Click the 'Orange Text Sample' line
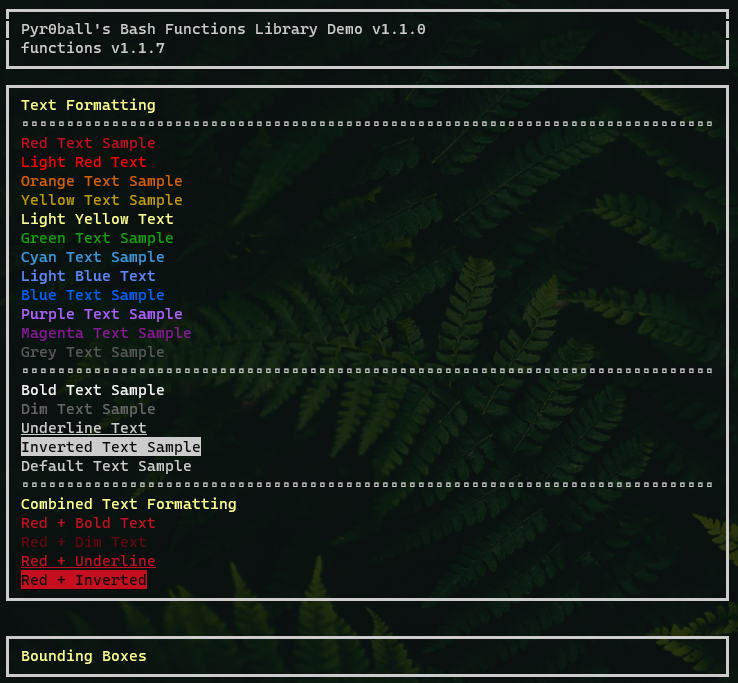 point(102,181)
